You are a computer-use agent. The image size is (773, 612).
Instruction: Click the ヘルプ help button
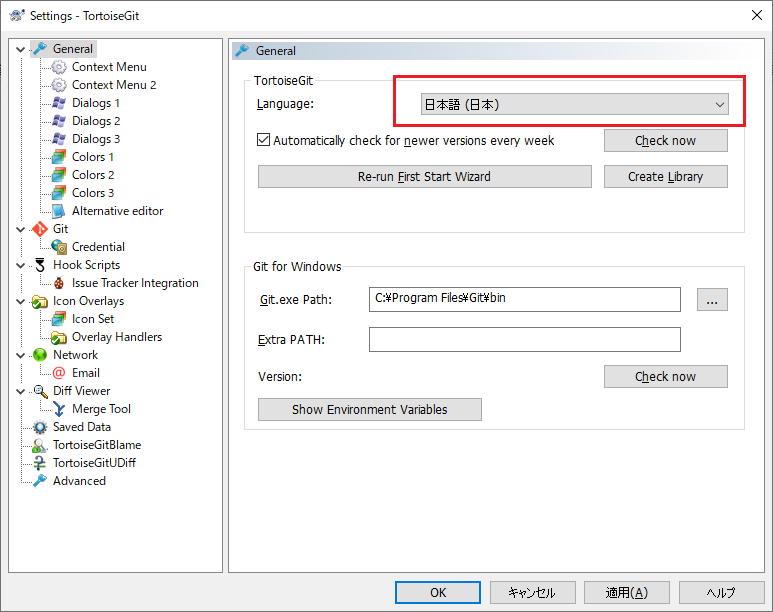tap(721, 592)
